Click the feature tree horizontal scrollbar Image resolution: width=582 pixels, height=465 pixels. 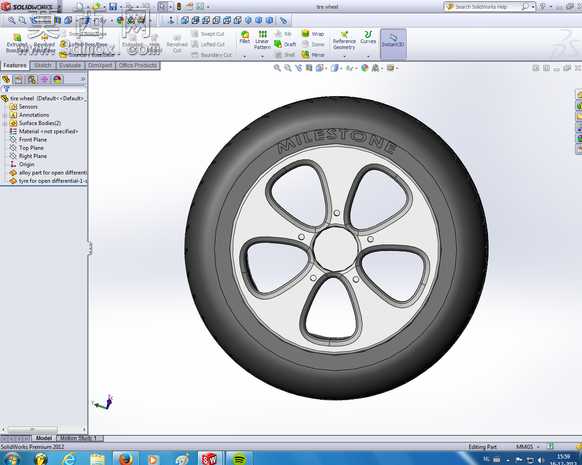click(32, 429)
